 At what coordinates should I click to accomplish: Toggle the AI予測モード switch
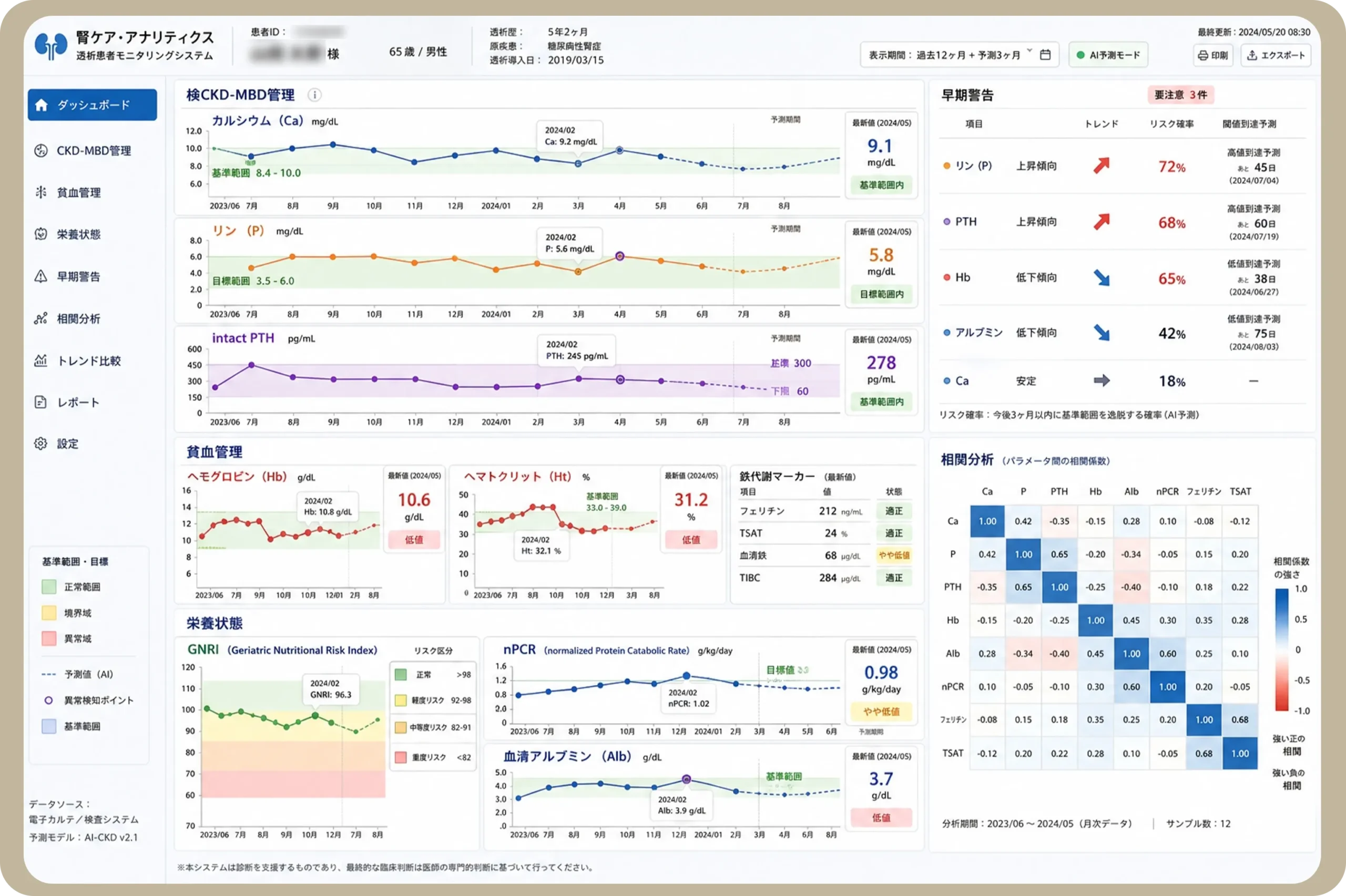coord(1108,55)
